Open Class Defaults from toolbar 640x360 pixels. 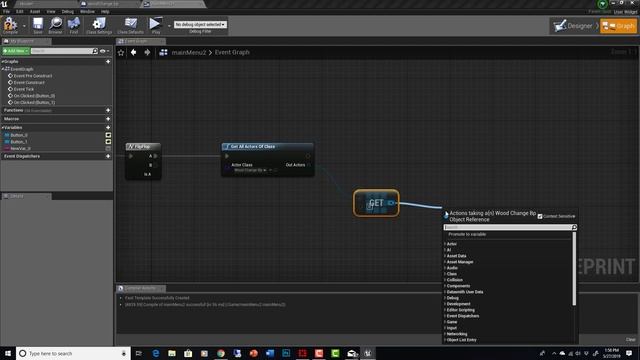point(131,24)
